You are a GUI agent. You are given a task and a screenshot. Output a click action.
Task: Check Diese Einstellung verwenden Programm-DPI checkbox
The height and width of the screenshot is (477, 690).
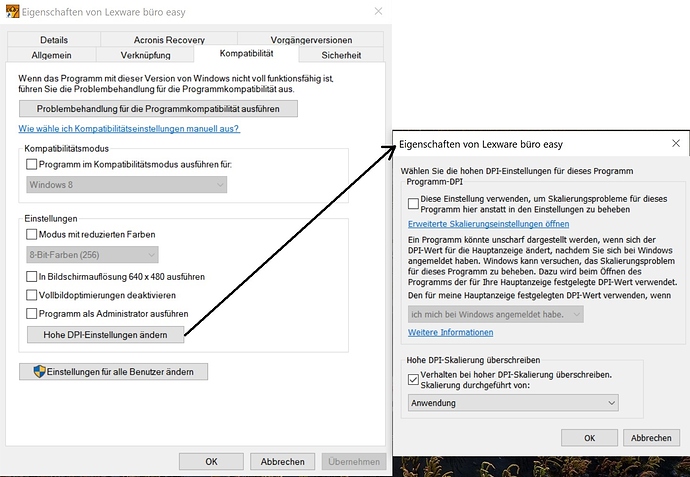[x=413, y=204]
